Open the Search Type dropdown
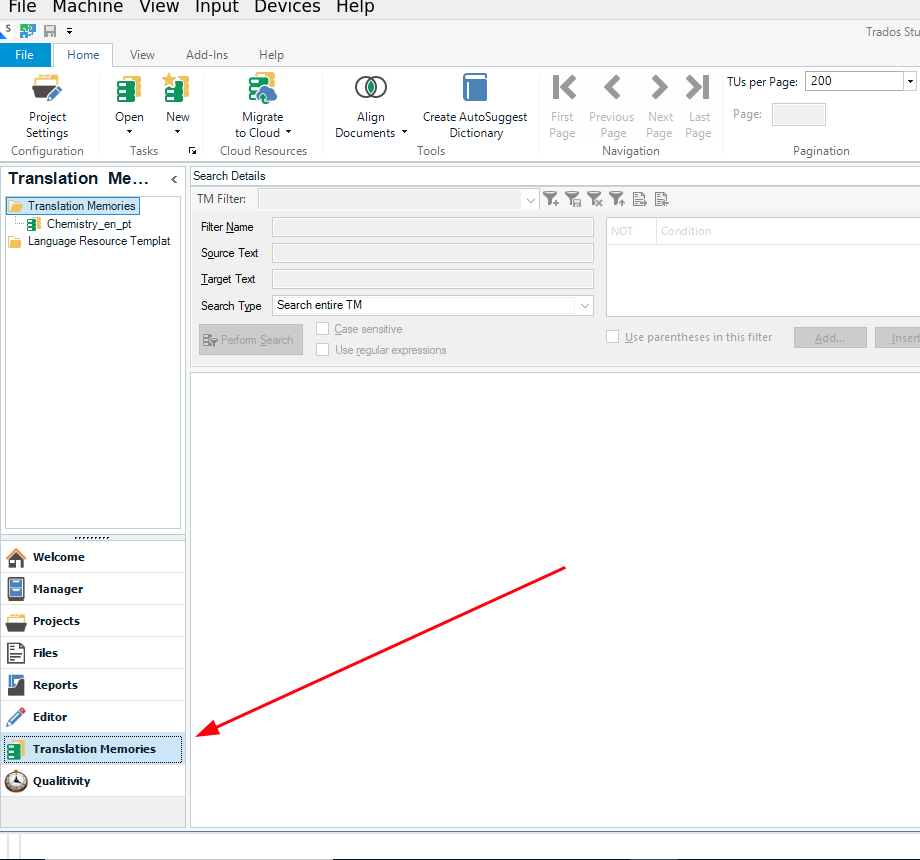Viewport: 920px width, 860px height. [584, 306]
